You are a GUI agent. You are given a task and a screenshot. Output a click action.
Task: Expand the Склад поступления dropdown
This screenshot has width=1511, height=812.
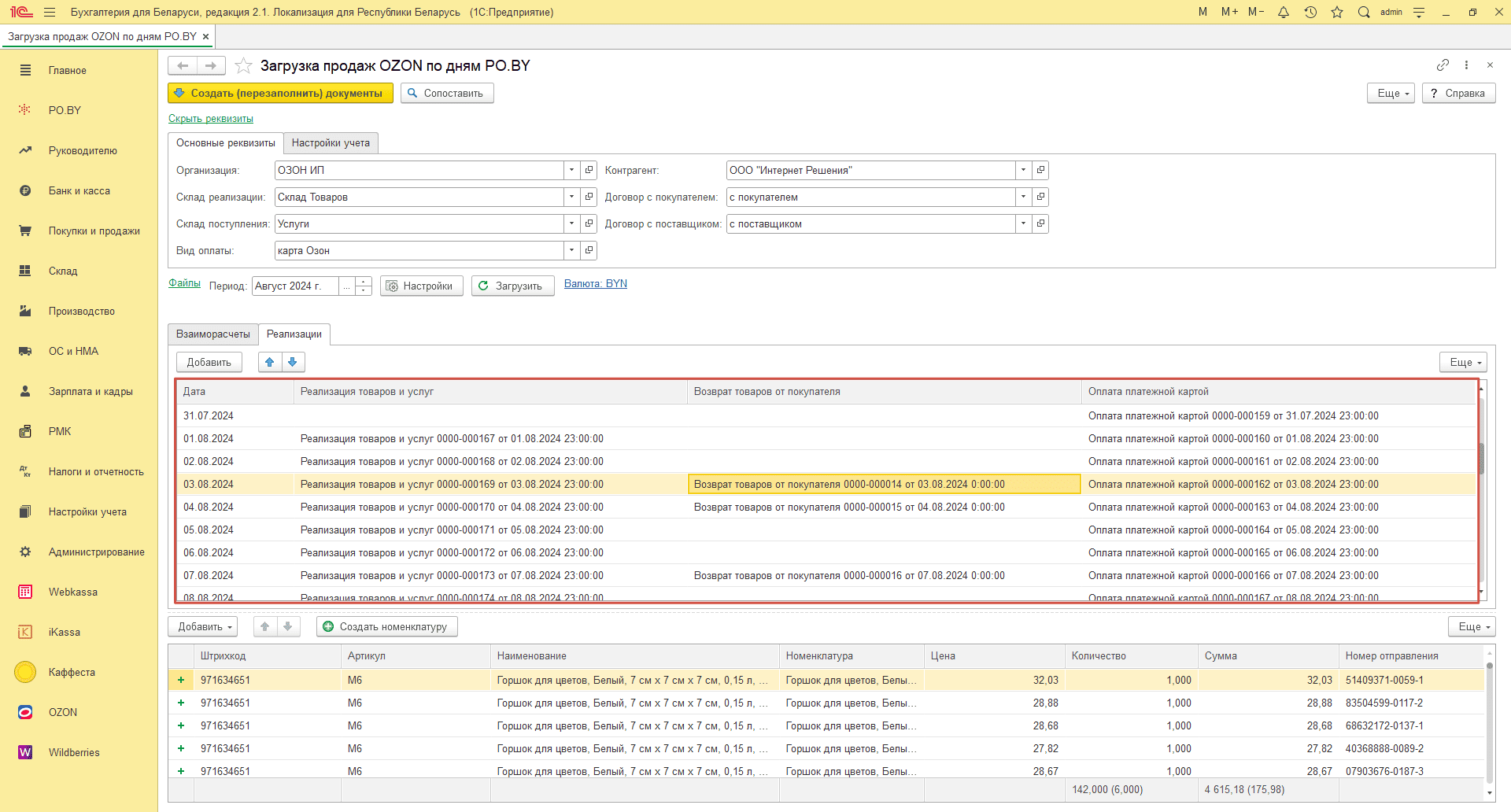(x=572, y=223)
